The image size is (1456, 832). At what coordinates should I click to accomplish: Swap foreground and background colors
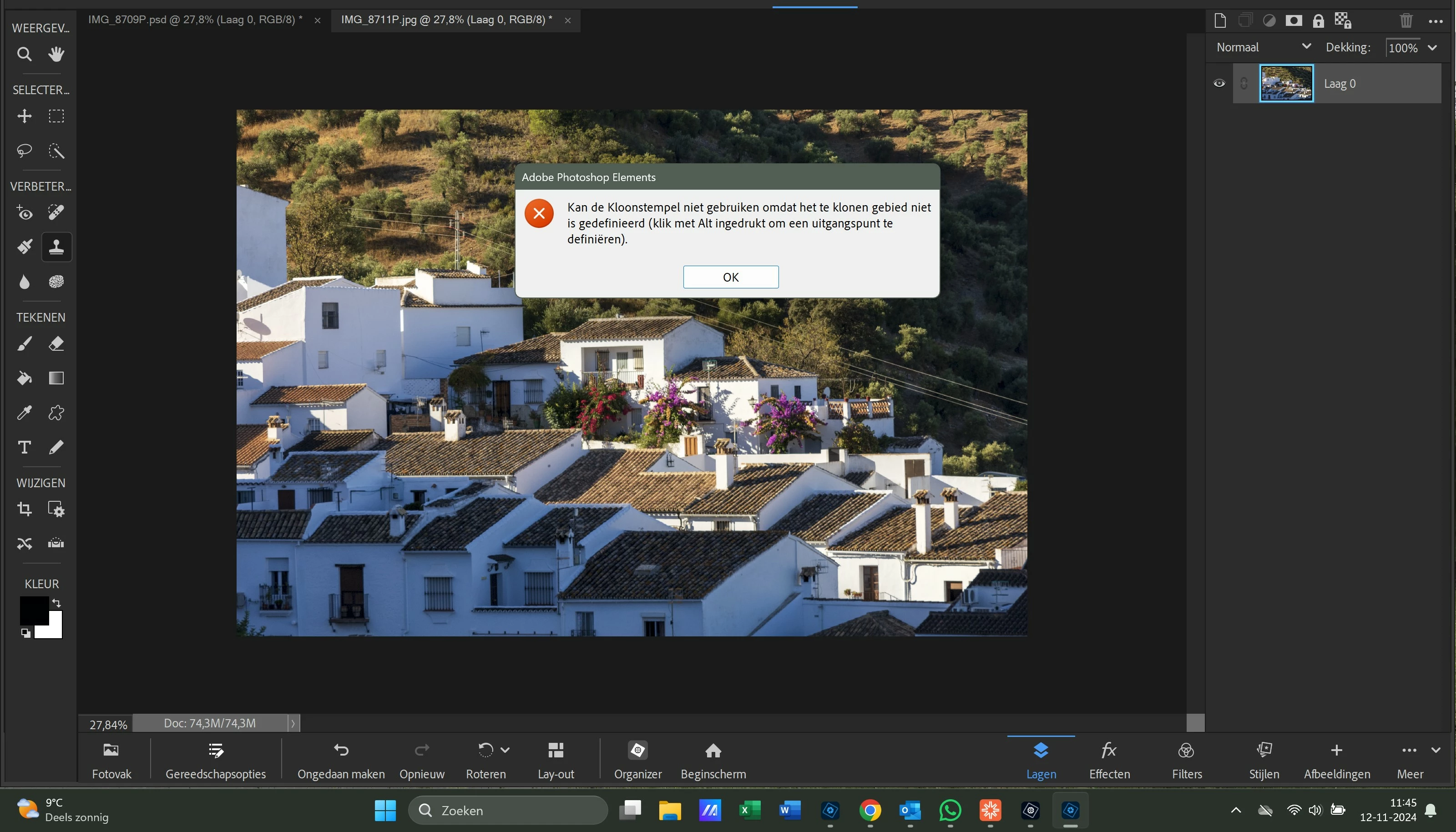point(56,603)
